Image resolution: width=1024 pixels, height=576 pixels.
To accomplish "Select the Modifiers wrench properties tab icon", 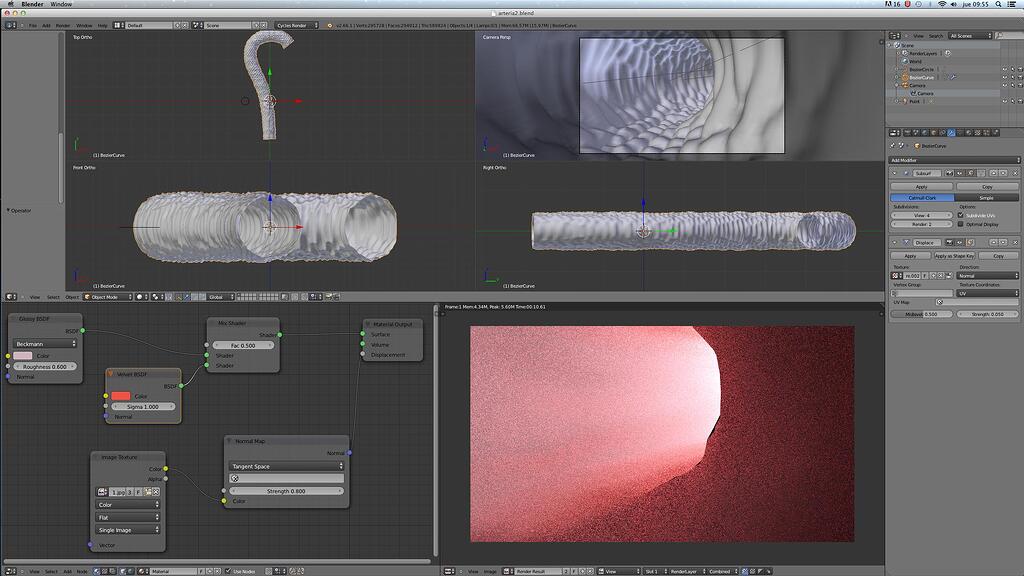I will point(951,133).
